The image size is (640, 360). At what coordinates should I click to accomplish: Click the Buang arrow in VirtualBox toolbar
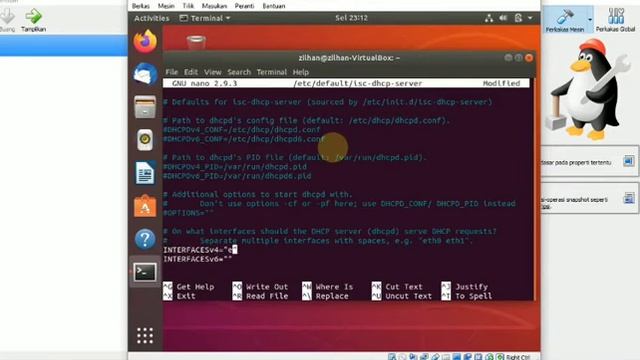(x=7, y=20)
